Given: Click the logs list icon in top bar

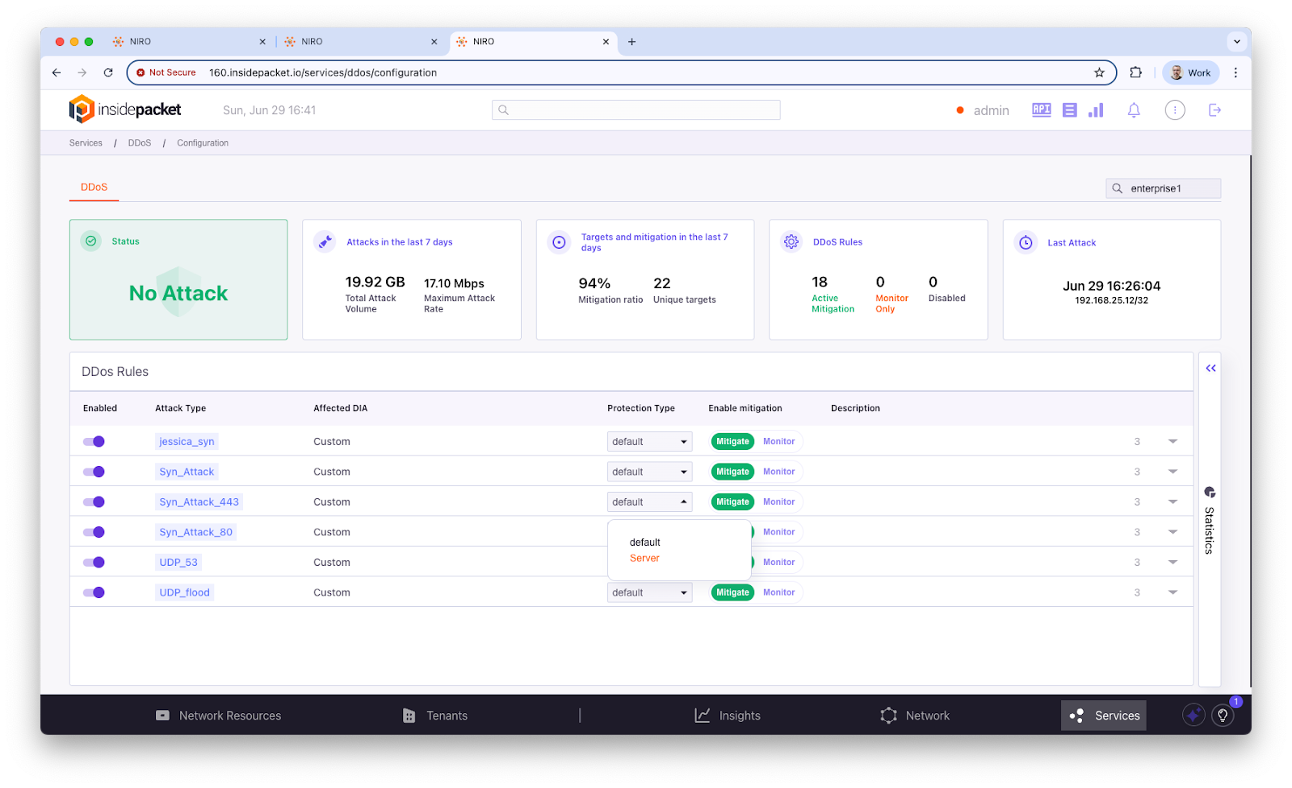Looking at the screenshot, I should click(1069, 110).
